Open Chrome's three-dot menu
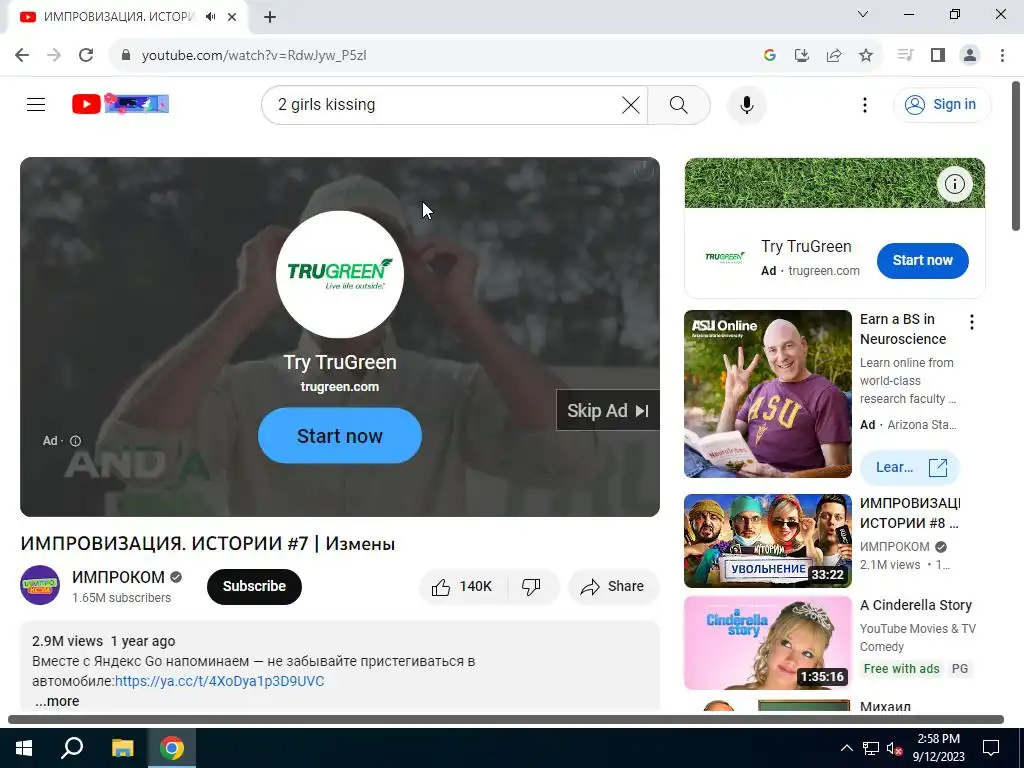Viewport: 1024px width, 768px height. 1002,55
